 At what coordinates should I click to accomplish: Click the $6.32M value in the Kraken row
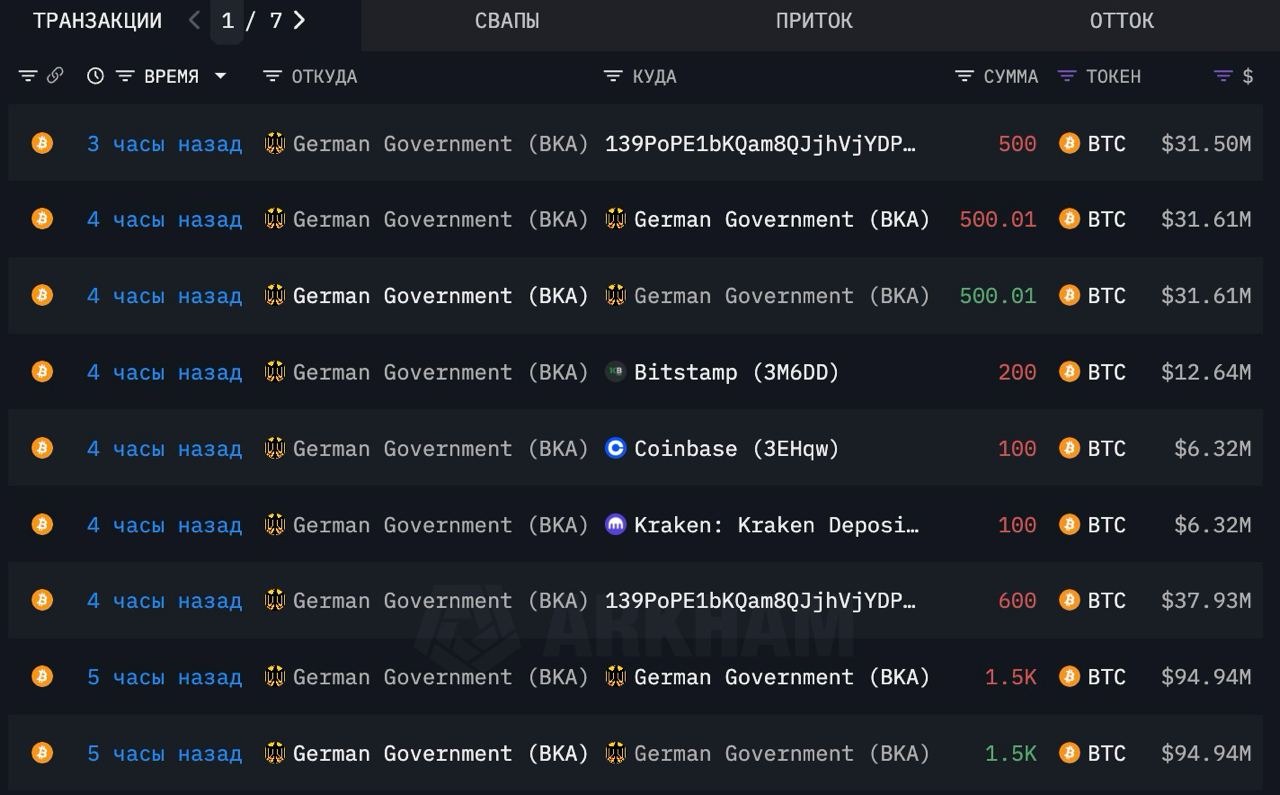coord(1212,525)
